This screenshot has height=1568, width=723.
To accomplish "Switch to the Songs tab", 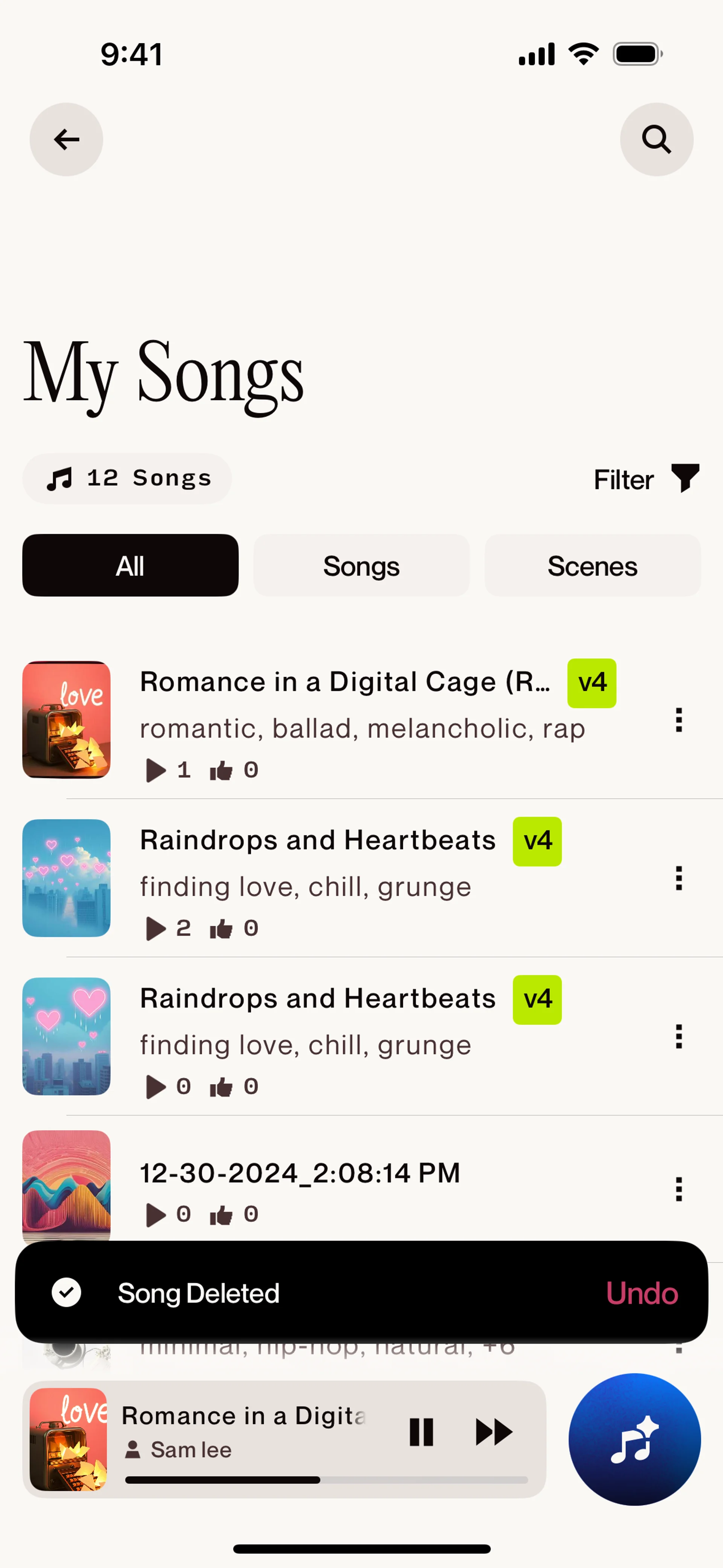I will [x=361, y=565].
